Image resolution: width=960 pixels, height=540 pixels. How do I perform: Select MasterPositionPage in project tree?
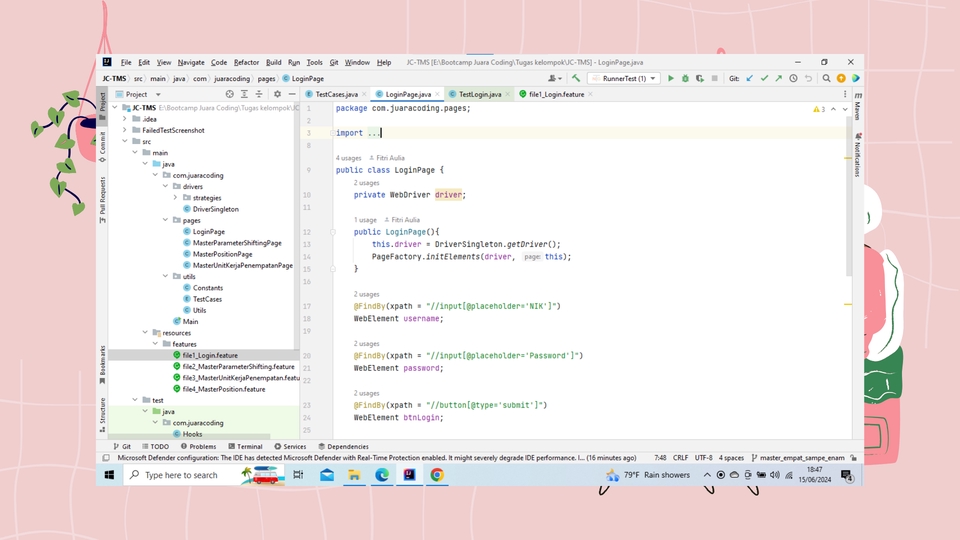(222, 254)
